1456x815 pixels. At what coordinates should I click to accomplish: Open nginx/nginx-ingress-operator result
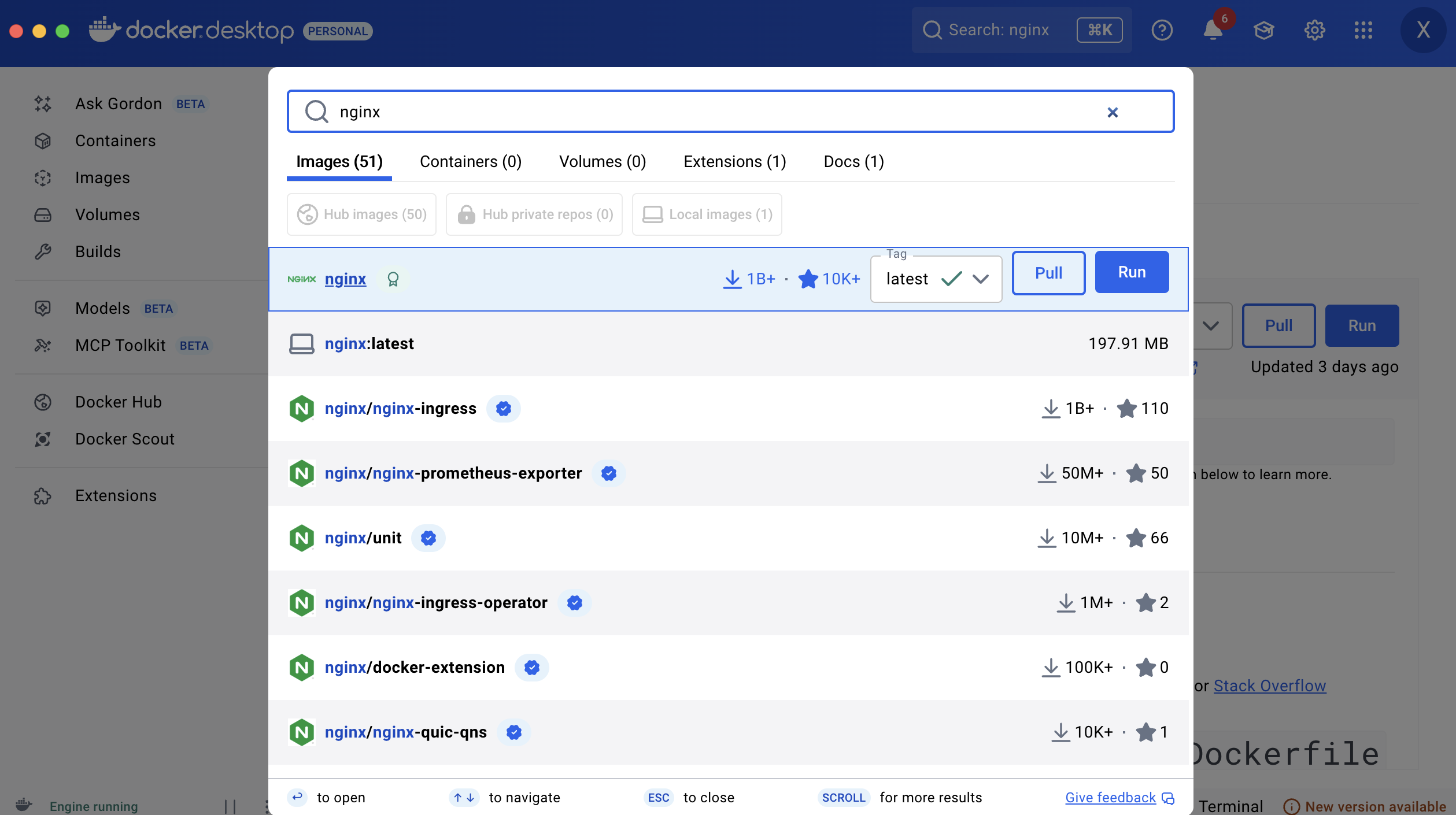[729, 603]
